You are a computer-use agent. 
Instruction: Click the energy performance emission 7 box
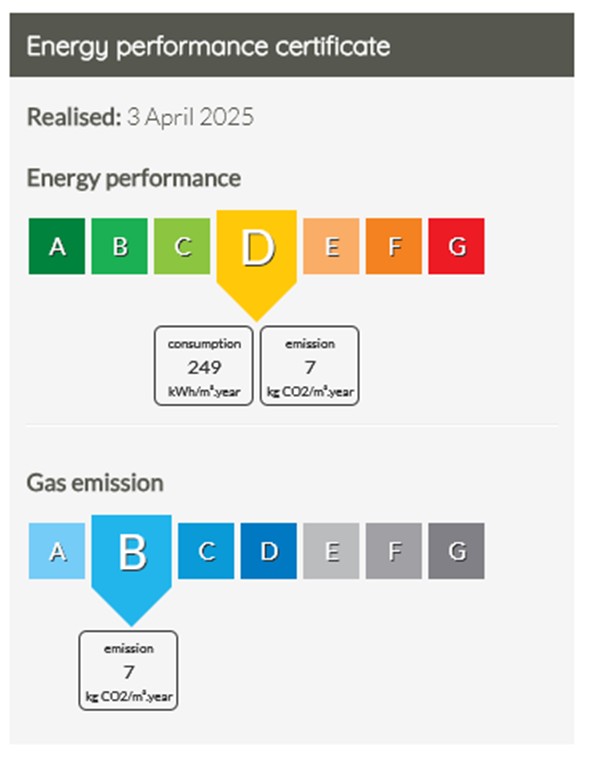(x=310, y=366)
